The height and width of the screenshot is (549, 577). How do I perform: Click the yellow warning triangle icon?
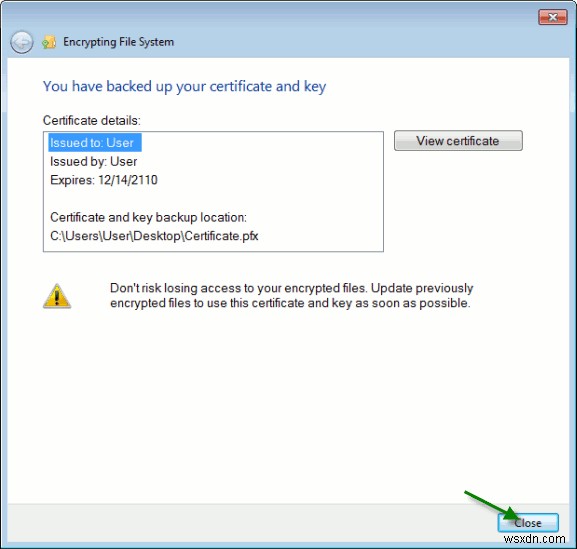click(x=57, y=296)
